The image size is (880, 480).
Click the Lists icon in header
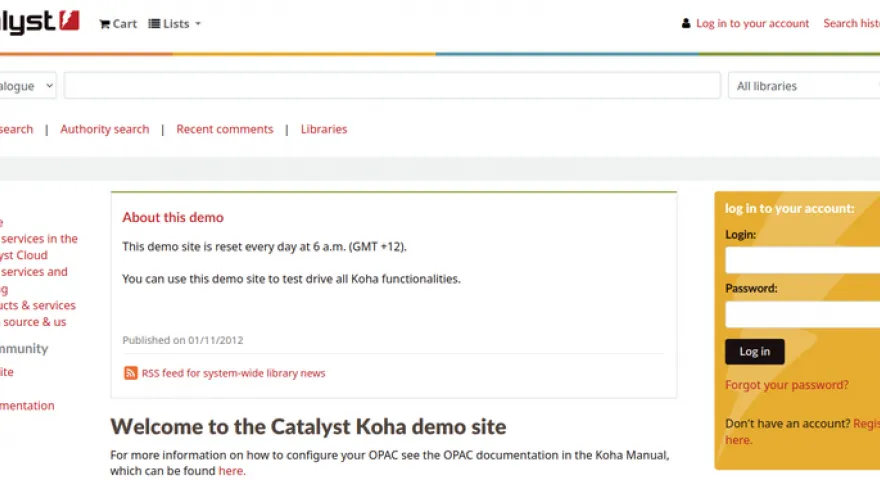click(154, 24)
